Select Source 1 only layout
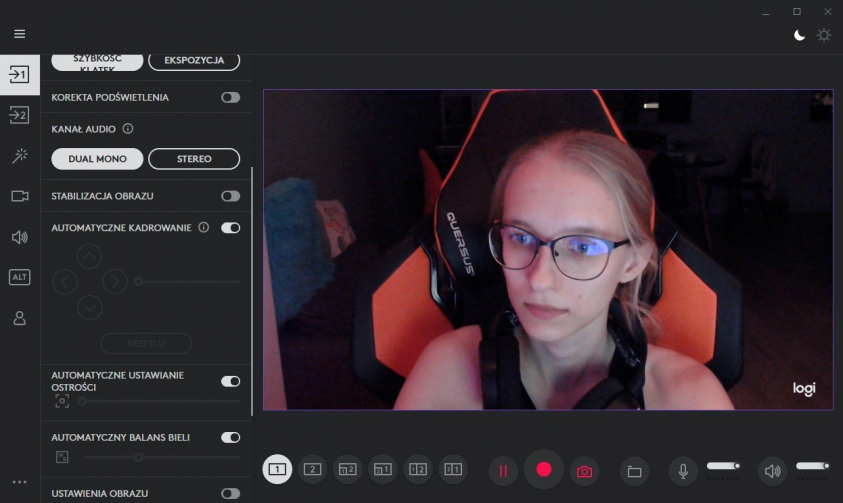 tap(277, 469)
